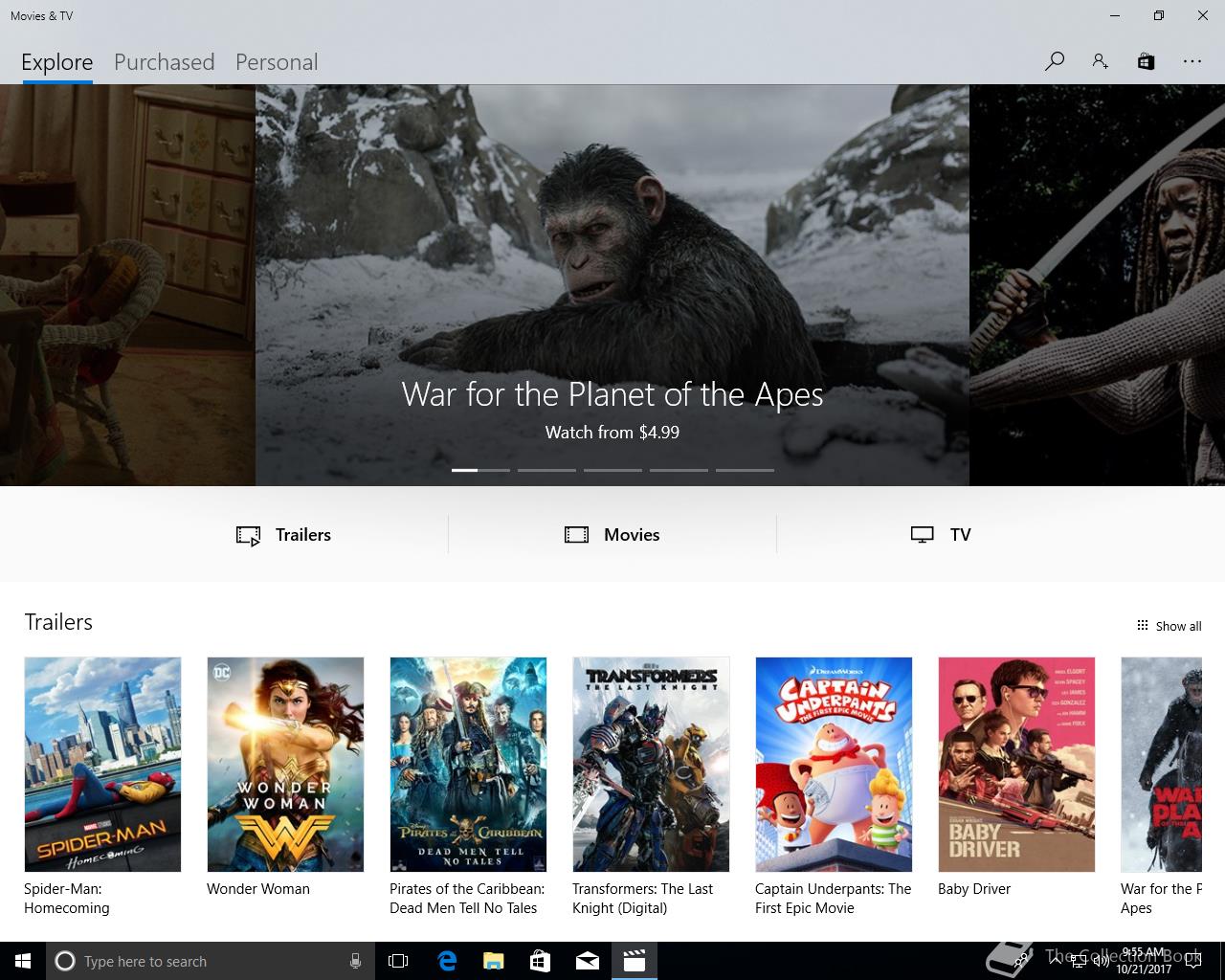Screen dimensions: 1225x980
Task: Select the fifth carousel indicator
Action: (745, 470)
